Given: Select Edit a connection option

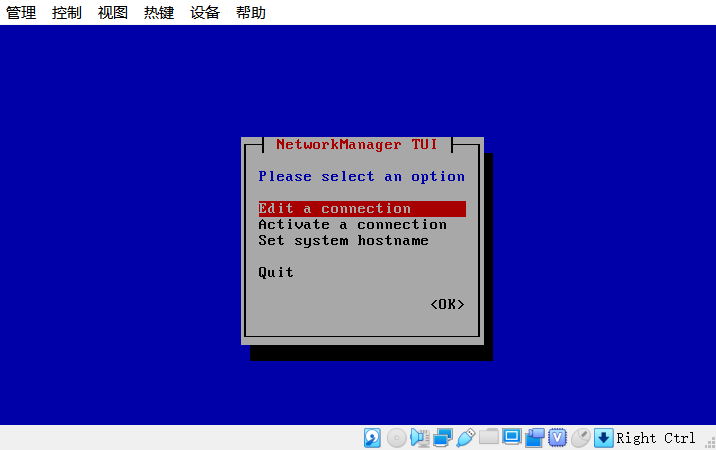Looking at the screenshot, I should coord(362,208).
